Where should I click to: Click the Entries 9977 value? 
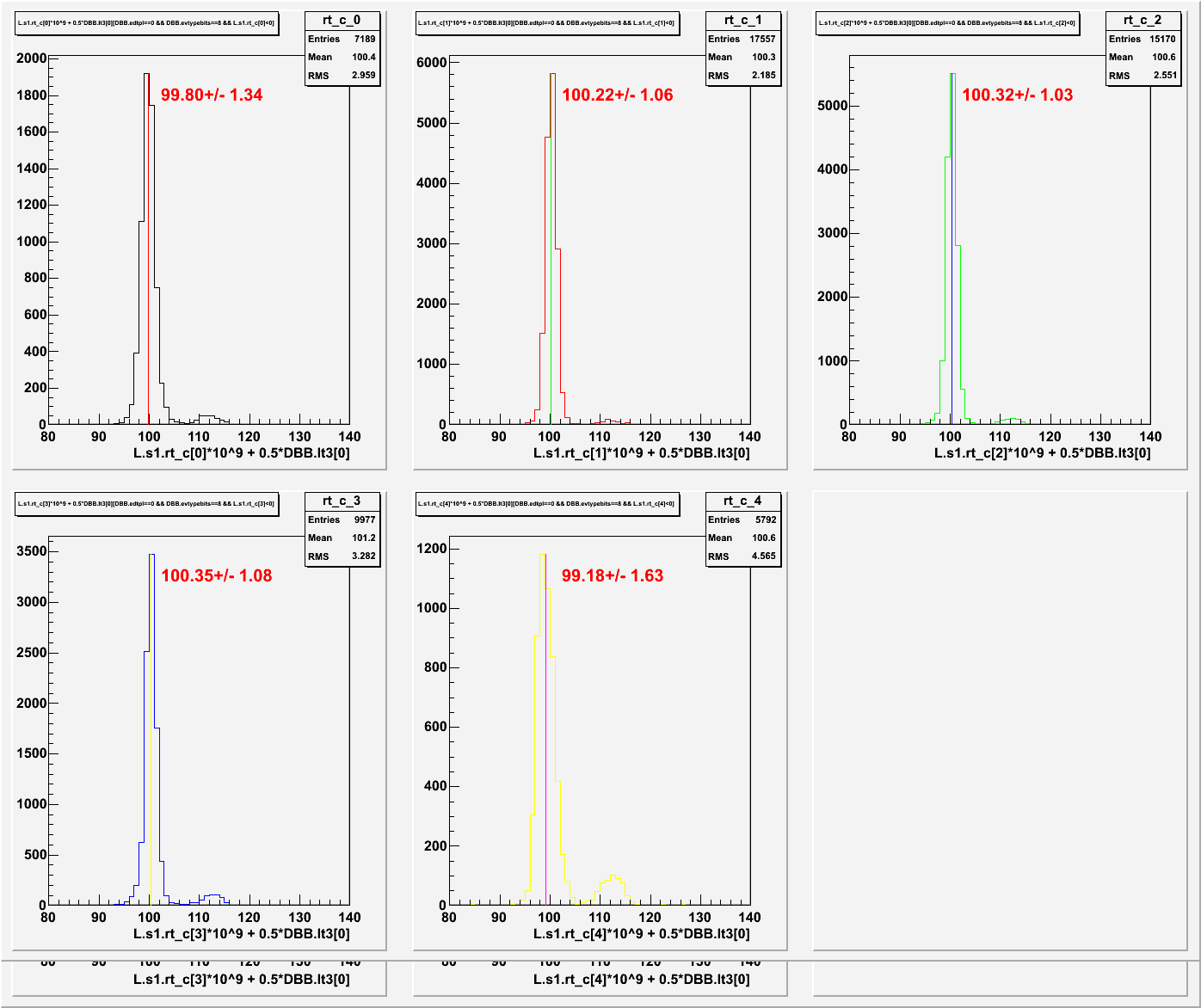(365, 519)
